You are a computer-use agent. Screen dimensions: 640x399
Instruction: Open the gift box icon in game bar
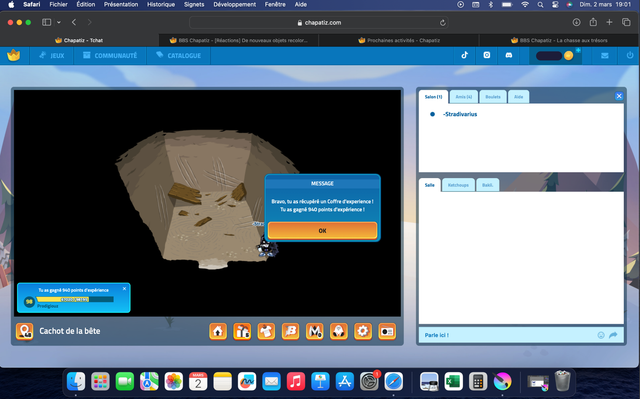pos(242,331)
